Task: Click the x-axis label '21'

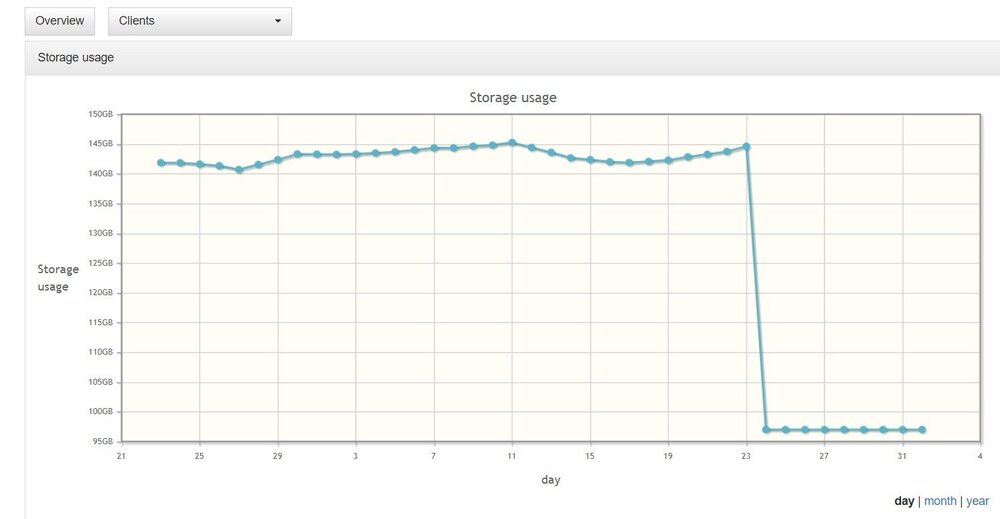Action: point(121,456)
